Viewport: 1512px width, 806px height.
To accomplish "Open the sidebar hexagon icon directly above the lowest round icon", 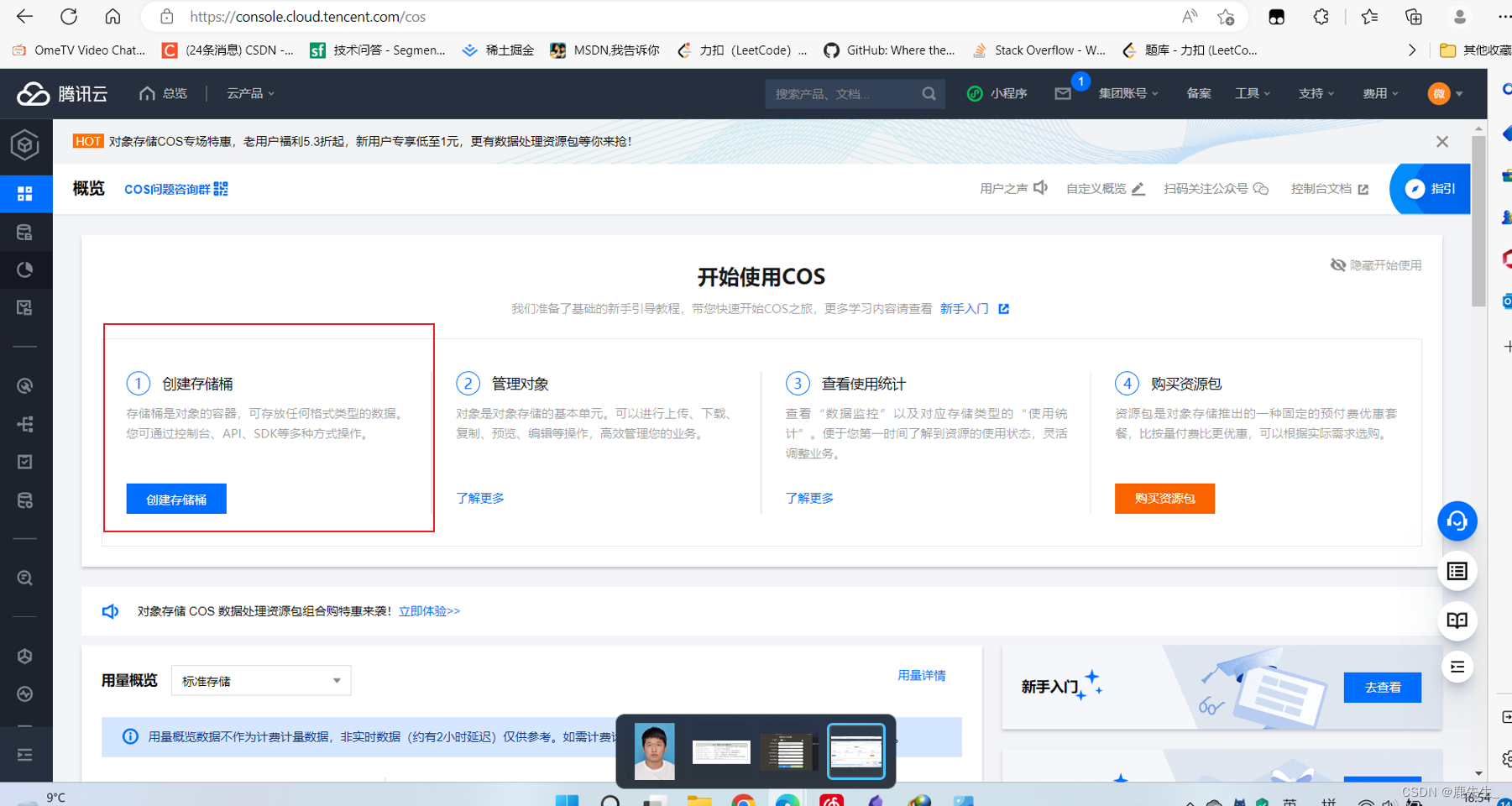I will pos(25,656).
